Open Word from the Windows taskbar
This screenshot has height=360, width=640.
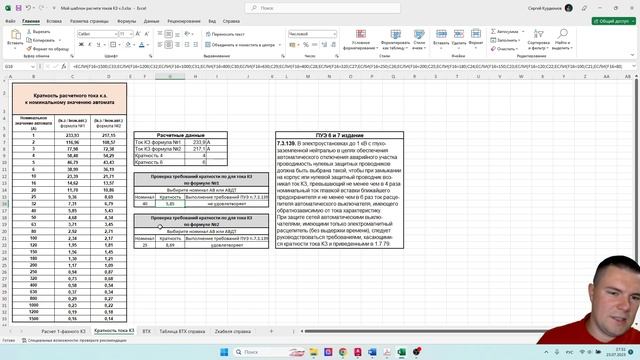point(372,352)
